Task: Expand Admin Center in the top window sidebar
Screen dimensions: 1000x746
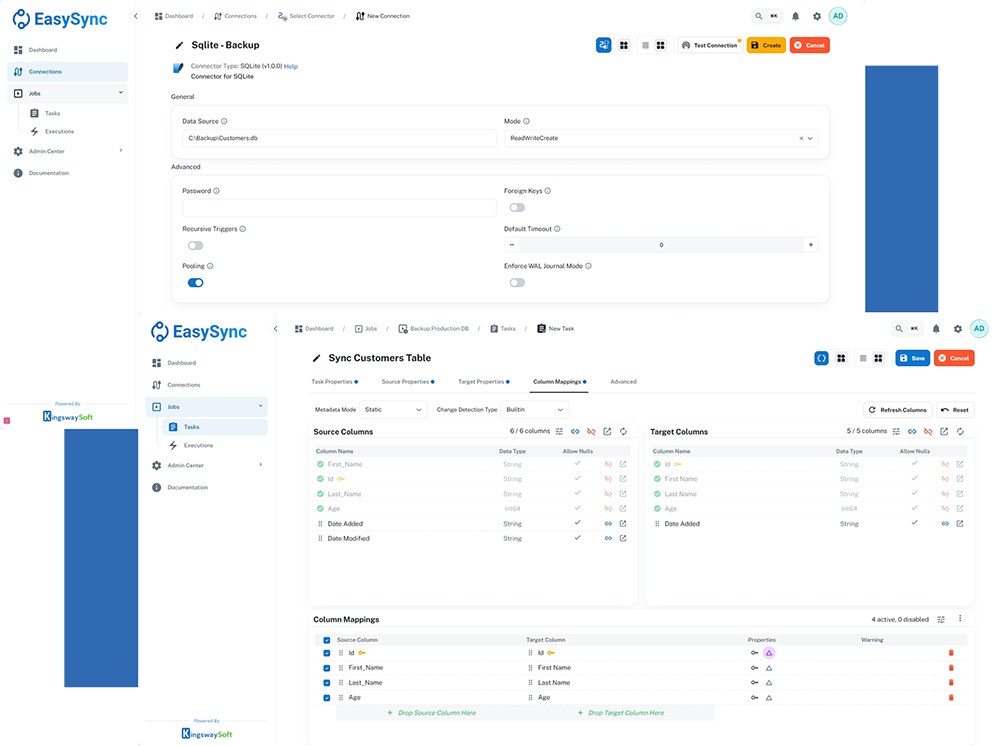Action: click(x=121, y=151)
